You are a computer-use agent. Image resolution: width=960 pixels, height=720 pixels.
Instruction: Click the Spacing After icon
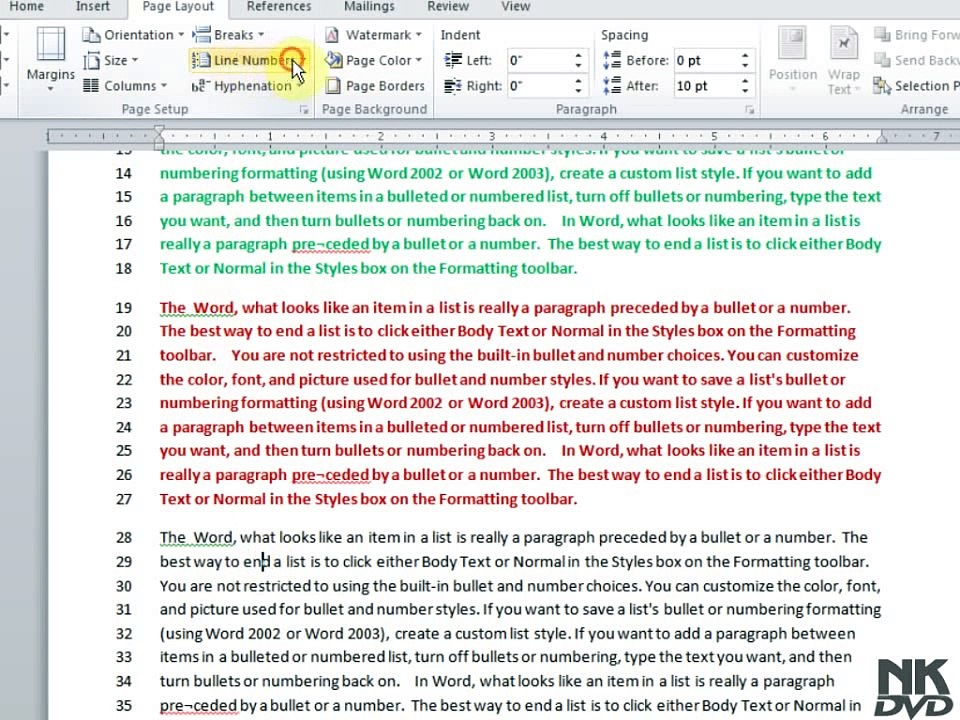612,86
